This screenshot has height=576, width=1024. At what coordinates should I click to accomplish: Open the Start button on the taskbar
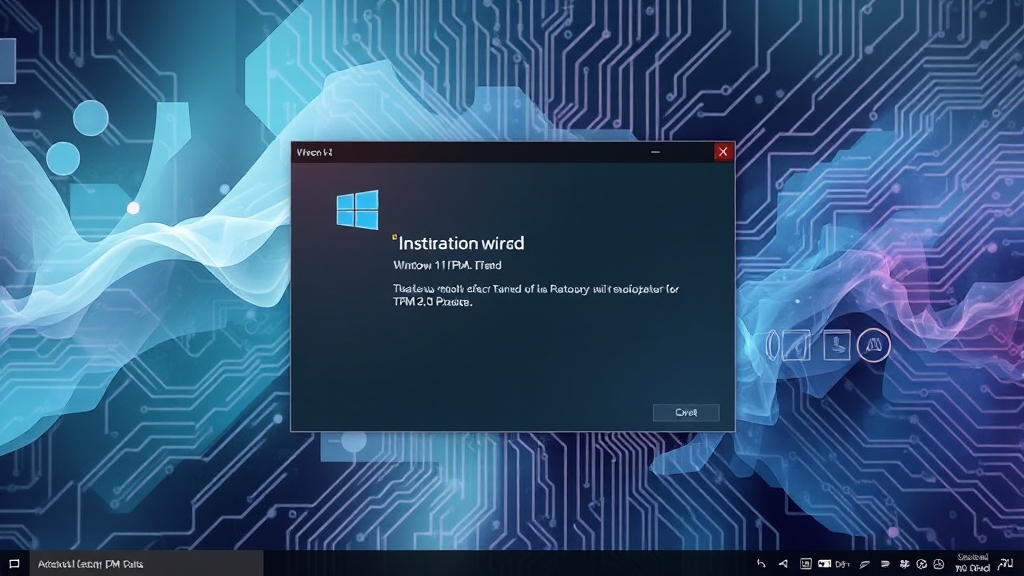(x=14, y=564)
